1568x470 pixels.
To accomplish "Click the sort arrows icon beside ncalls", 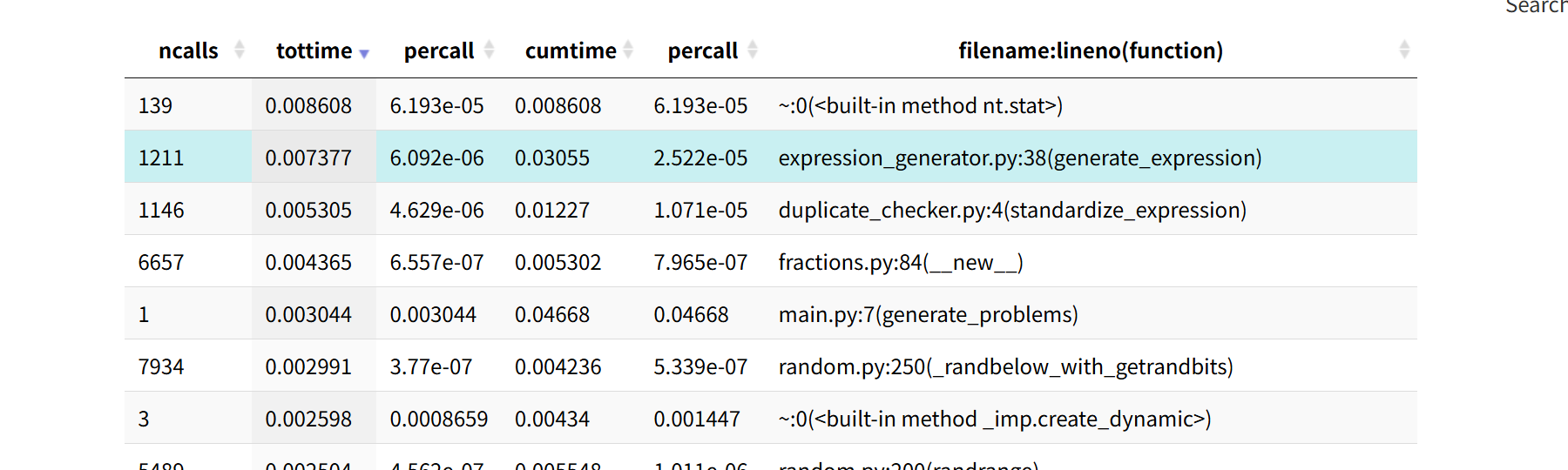I will click(240, 50).
